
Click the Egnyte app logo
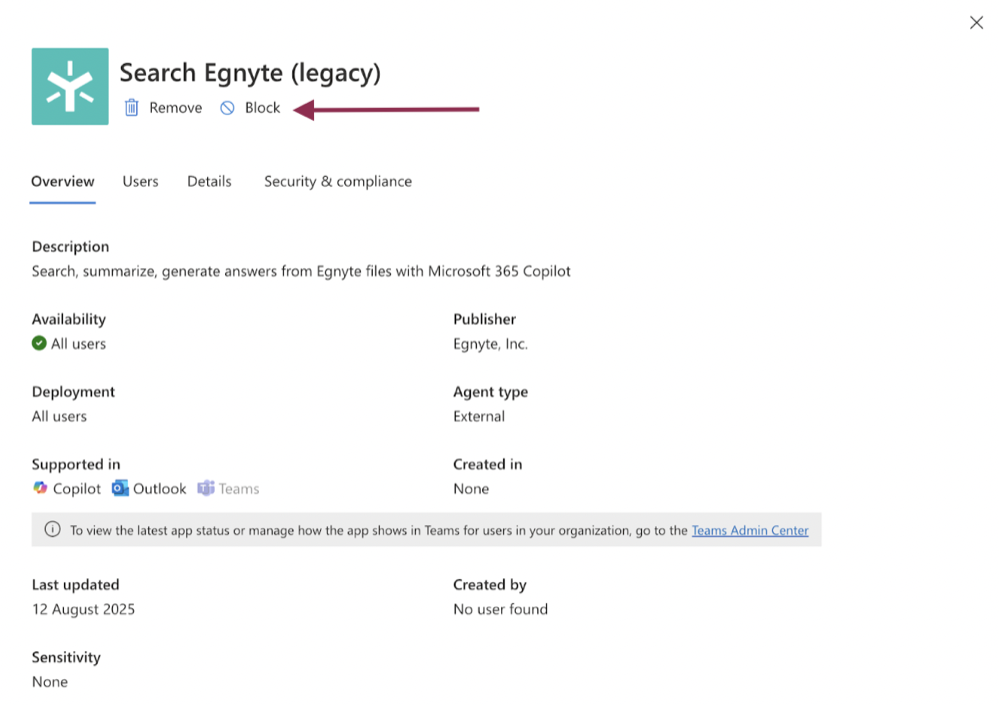[x=70, y=85]
